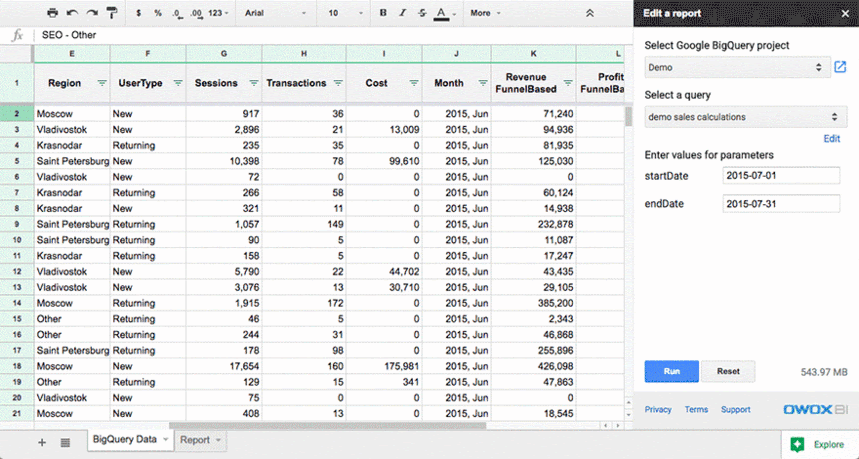This screenshot has height=459, width=859.
Task: Add a new sheet
Action: [x=42, y=442]
